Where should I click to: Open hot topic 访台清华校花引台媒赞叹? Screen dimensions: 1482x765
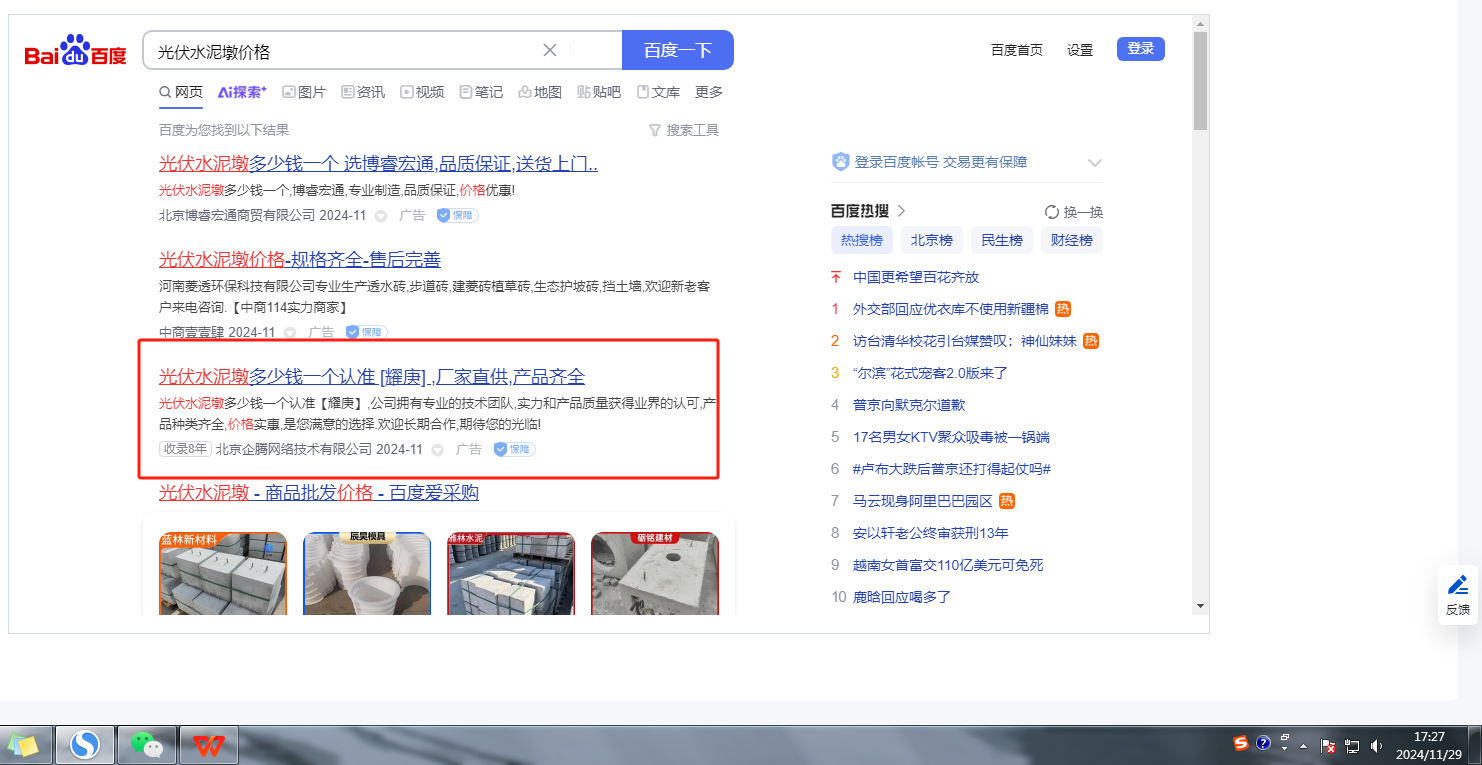(965, 341)
